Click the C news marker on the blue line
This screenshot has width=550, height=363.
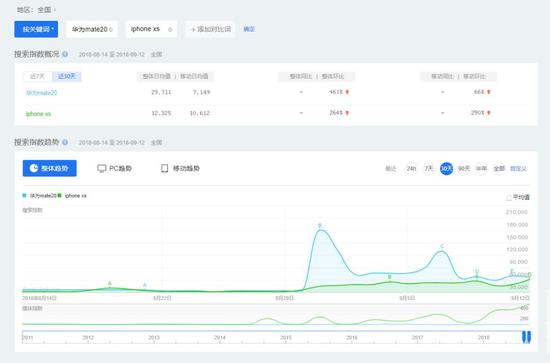442,247
